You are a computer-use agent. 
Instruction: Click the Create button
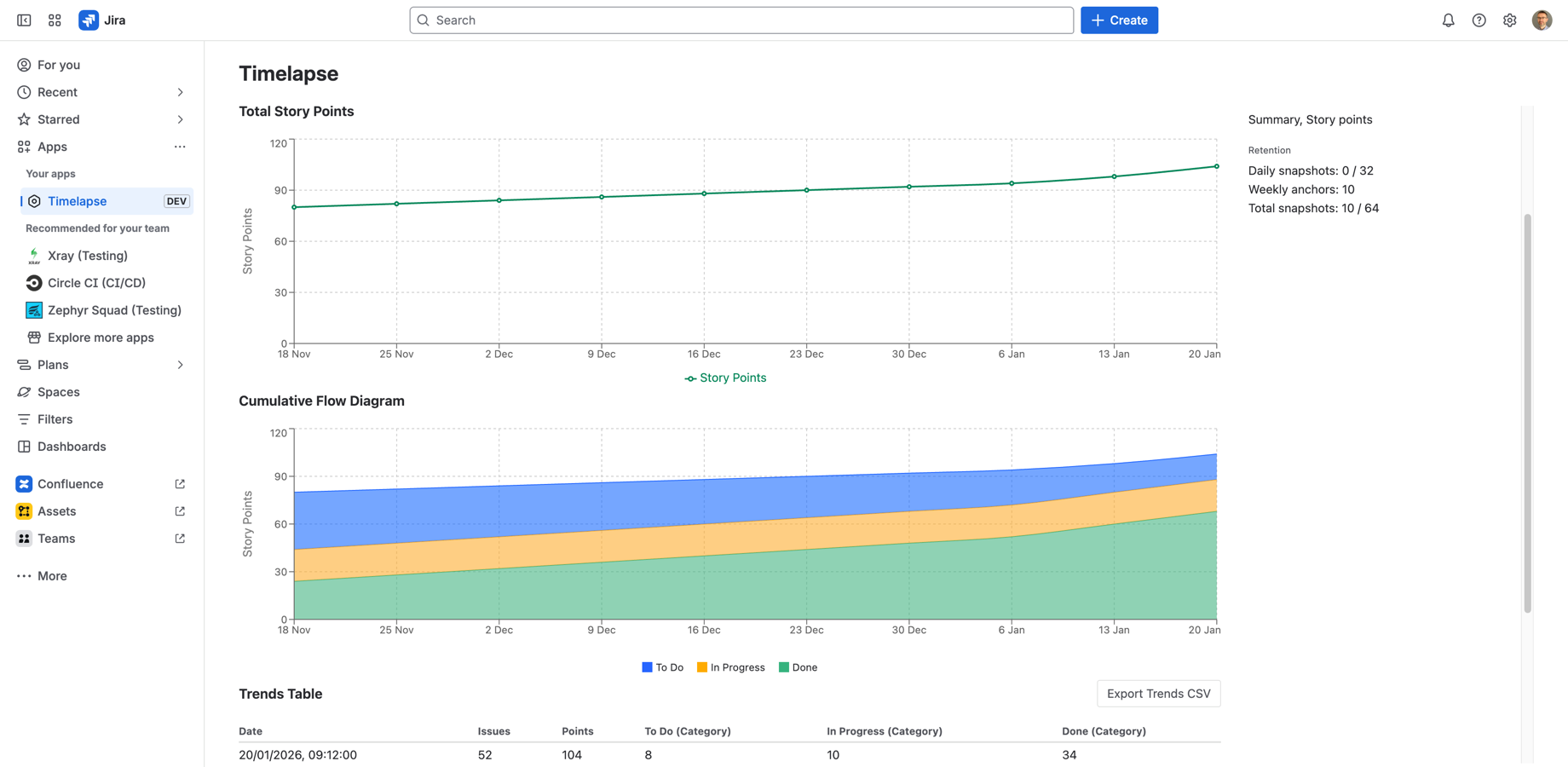[x=1119, y=20]
